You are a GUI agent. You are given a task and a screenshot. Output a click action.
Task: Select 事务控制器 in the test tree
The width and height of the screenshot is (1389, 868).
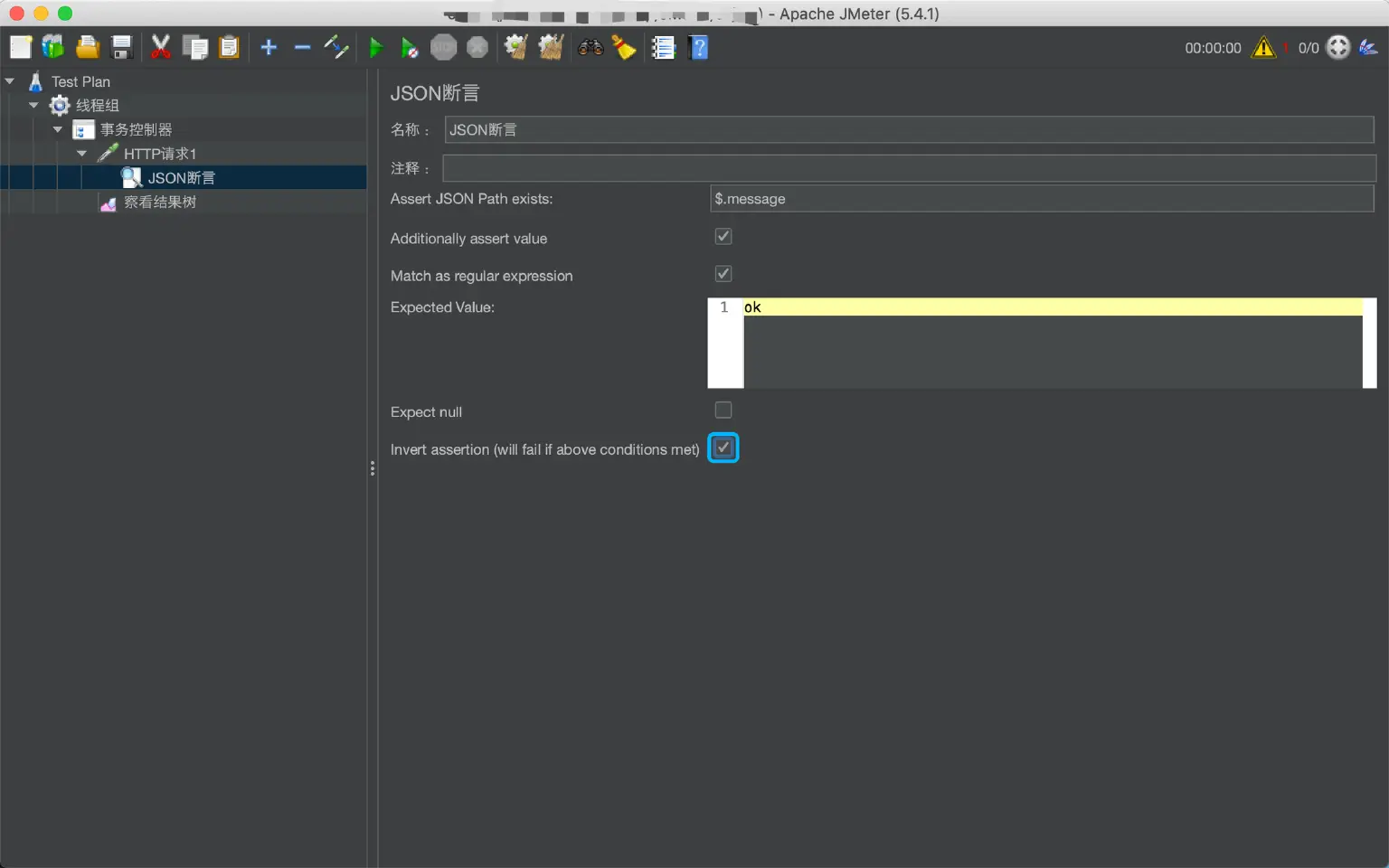tap(136, 130)
